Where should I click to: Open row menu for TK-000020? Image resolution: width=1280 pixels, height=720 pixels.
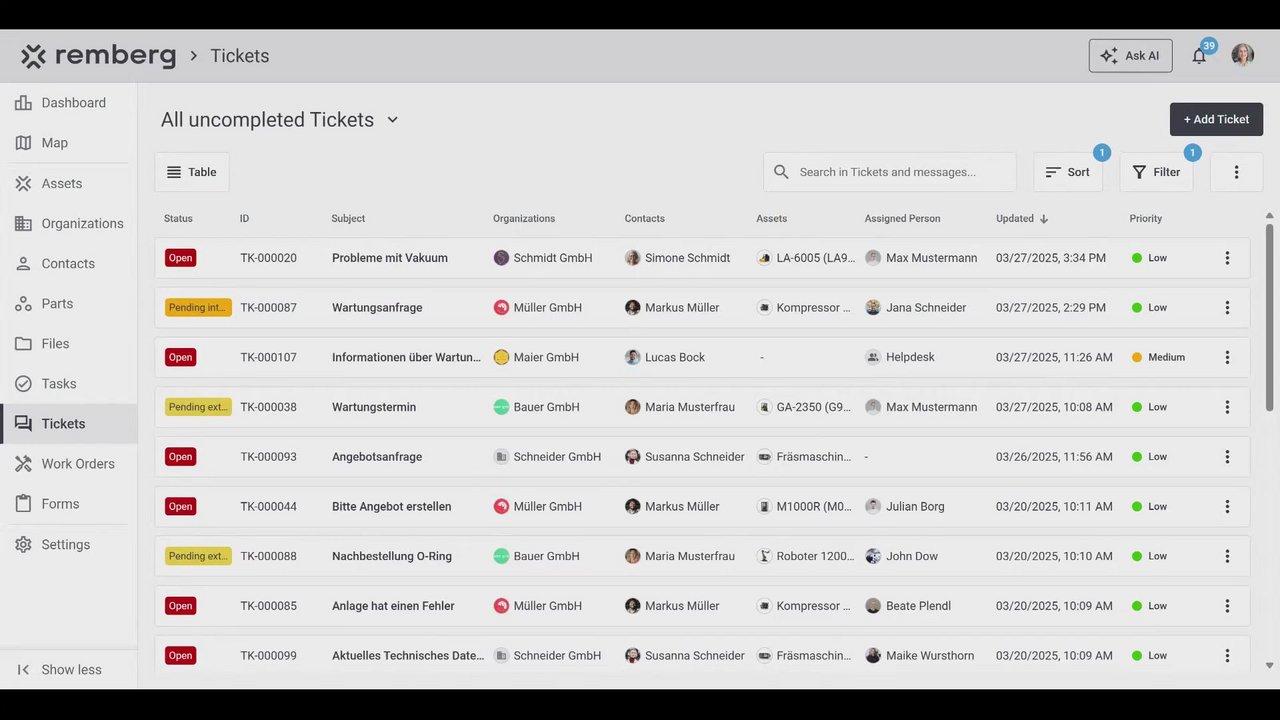[x=1227, y=258]
